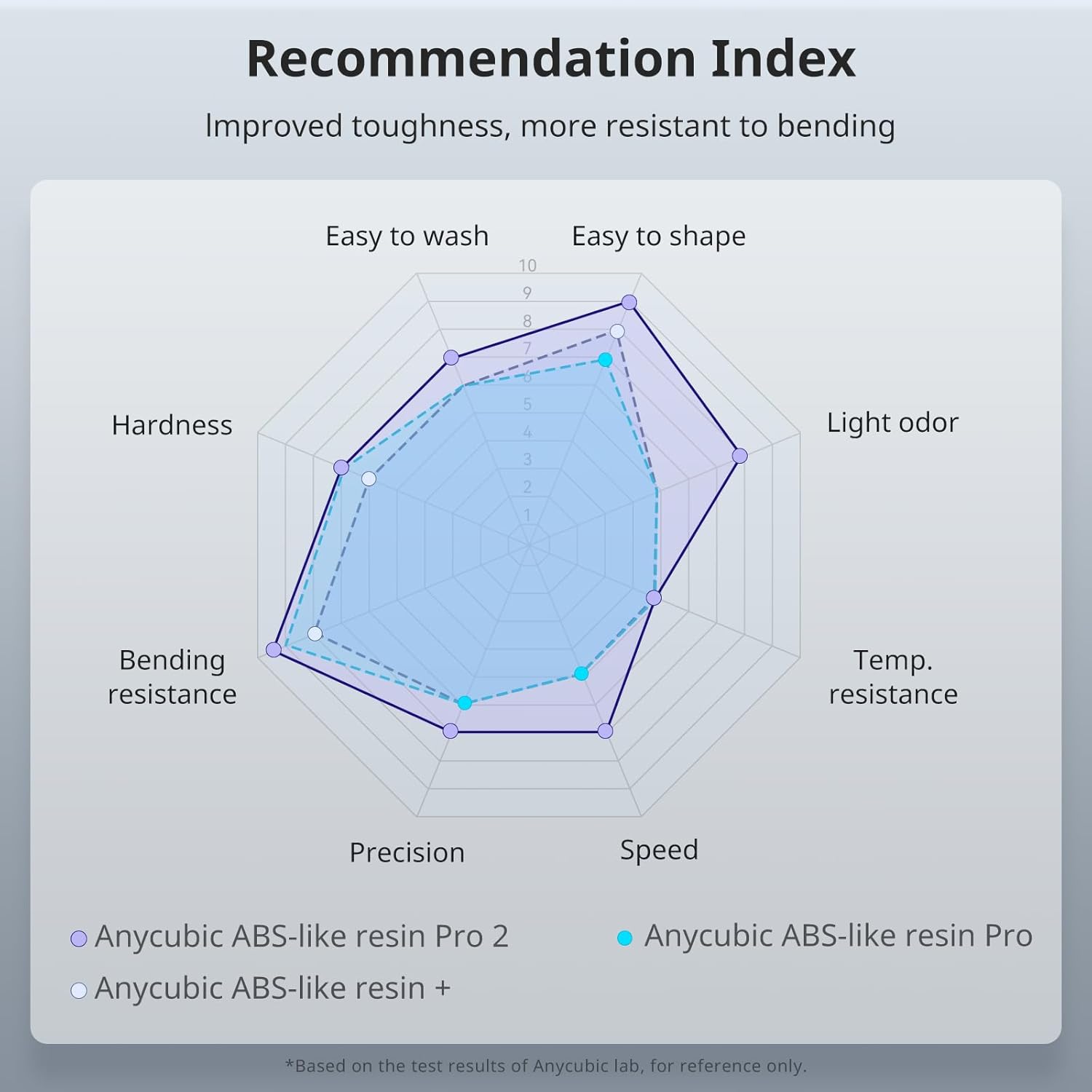The width and height of the screenshot is (1092, 1092).
Task: Select the purple data point on Easy to wash axis
Action: [451, 357]
